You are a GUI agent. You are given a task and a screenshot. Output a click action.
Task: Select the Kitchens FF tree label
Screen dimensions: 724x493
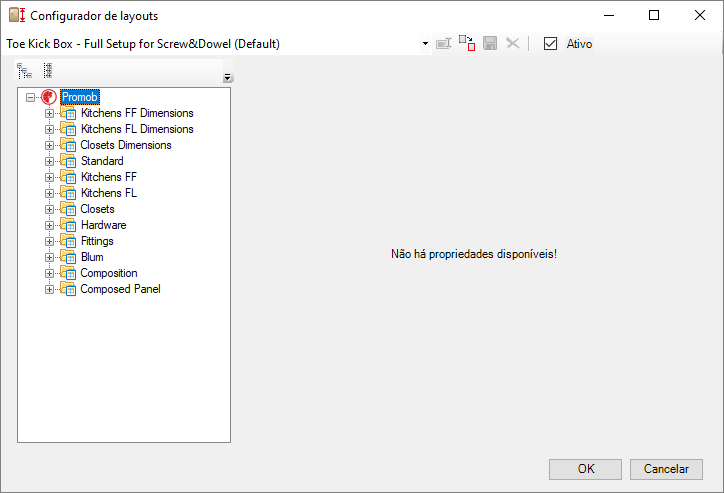(109, 177)
